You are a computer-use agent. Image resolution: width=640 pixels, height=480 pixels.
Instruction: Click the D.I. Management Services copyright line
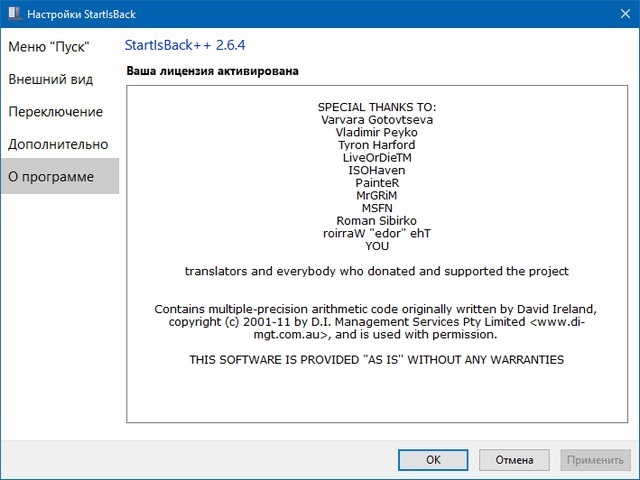[x=377, y=322]
